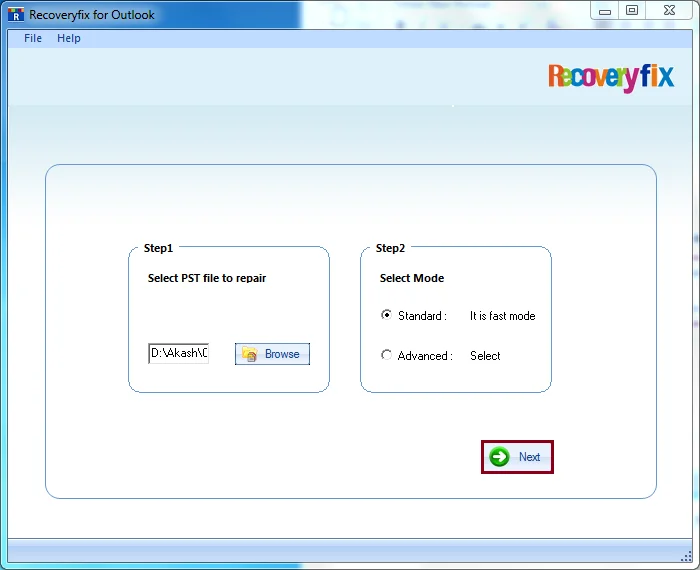Open the File menu
700x570 pixels.
tap(33, 38)
